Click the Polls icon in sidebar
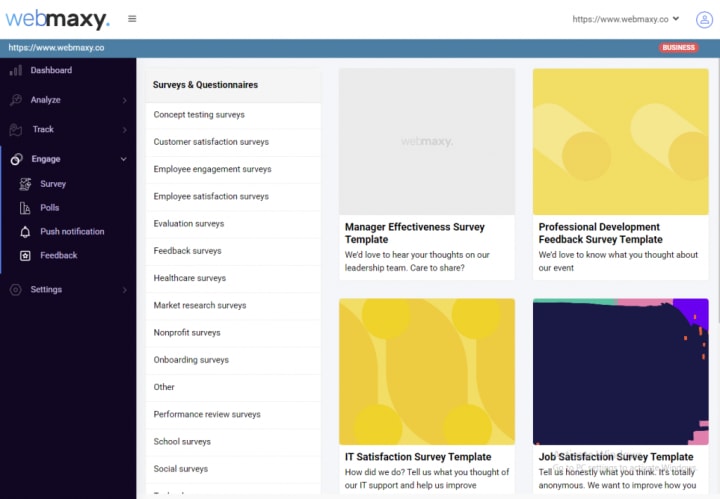This screenshot has width=720, height=499. [x=25, y=208]
